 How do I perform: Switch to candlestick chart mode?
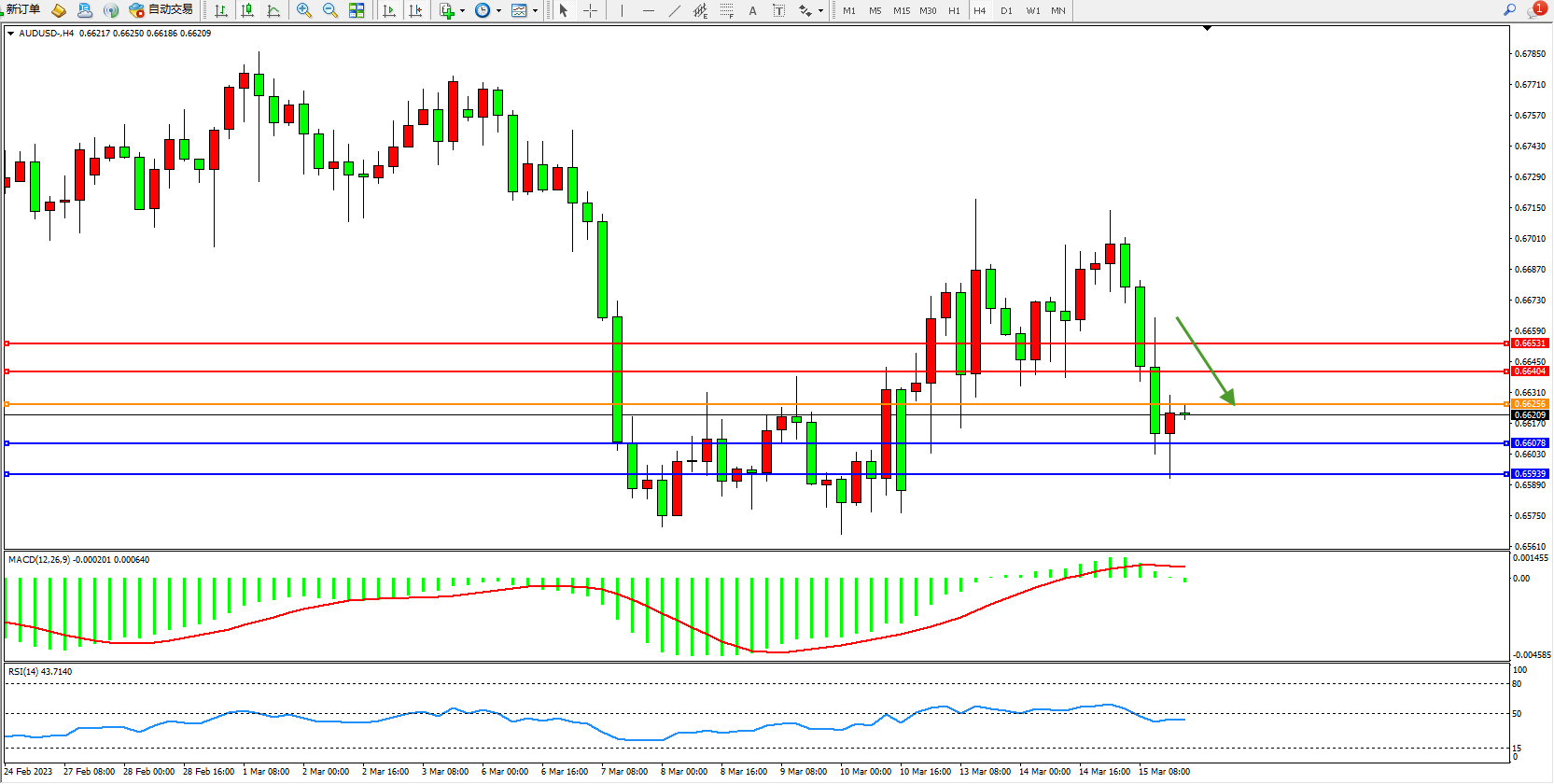click(247, 10)
